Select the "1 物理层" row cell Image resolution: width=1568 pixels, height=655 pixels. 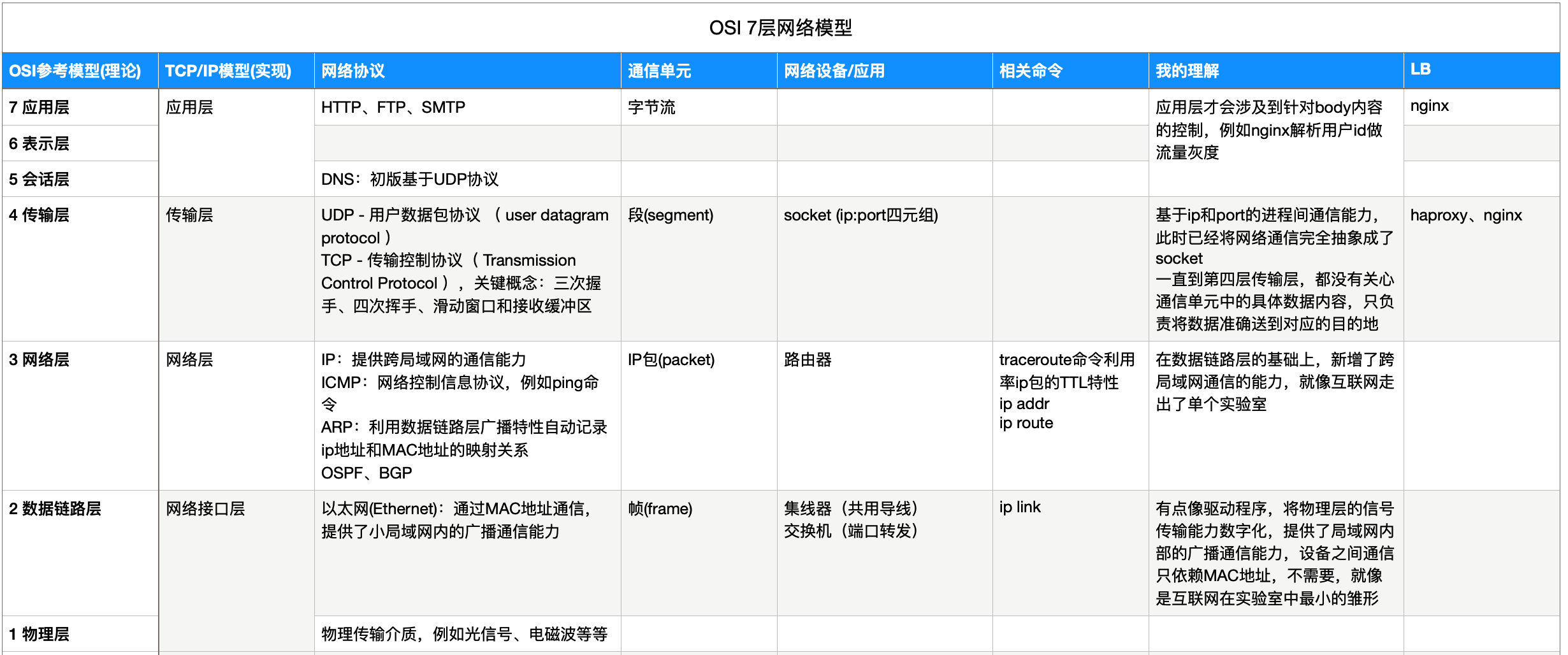[x=40, y=634]
